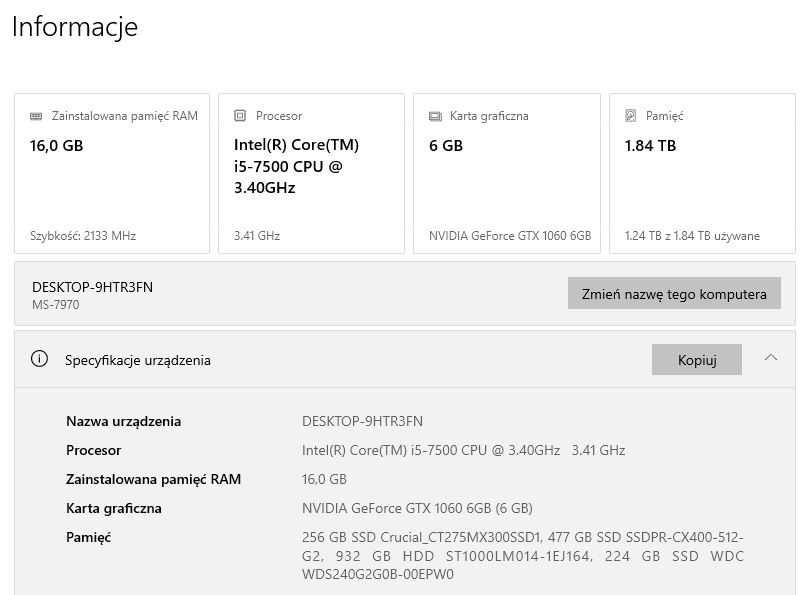Click 16,0 GB value in specifications
The image size is (811, 595).
click(x=324, y=479)
